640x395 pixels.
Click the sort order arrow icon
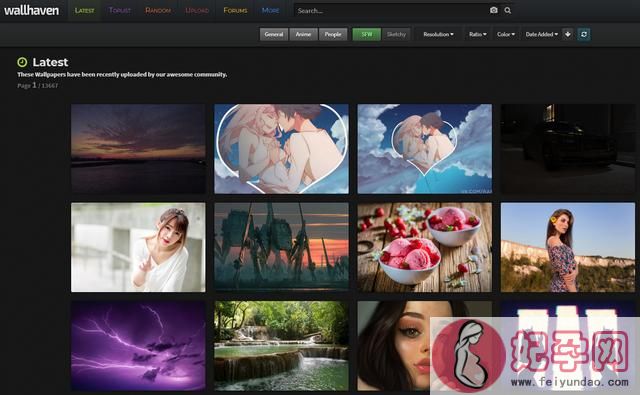pos(568,34)
